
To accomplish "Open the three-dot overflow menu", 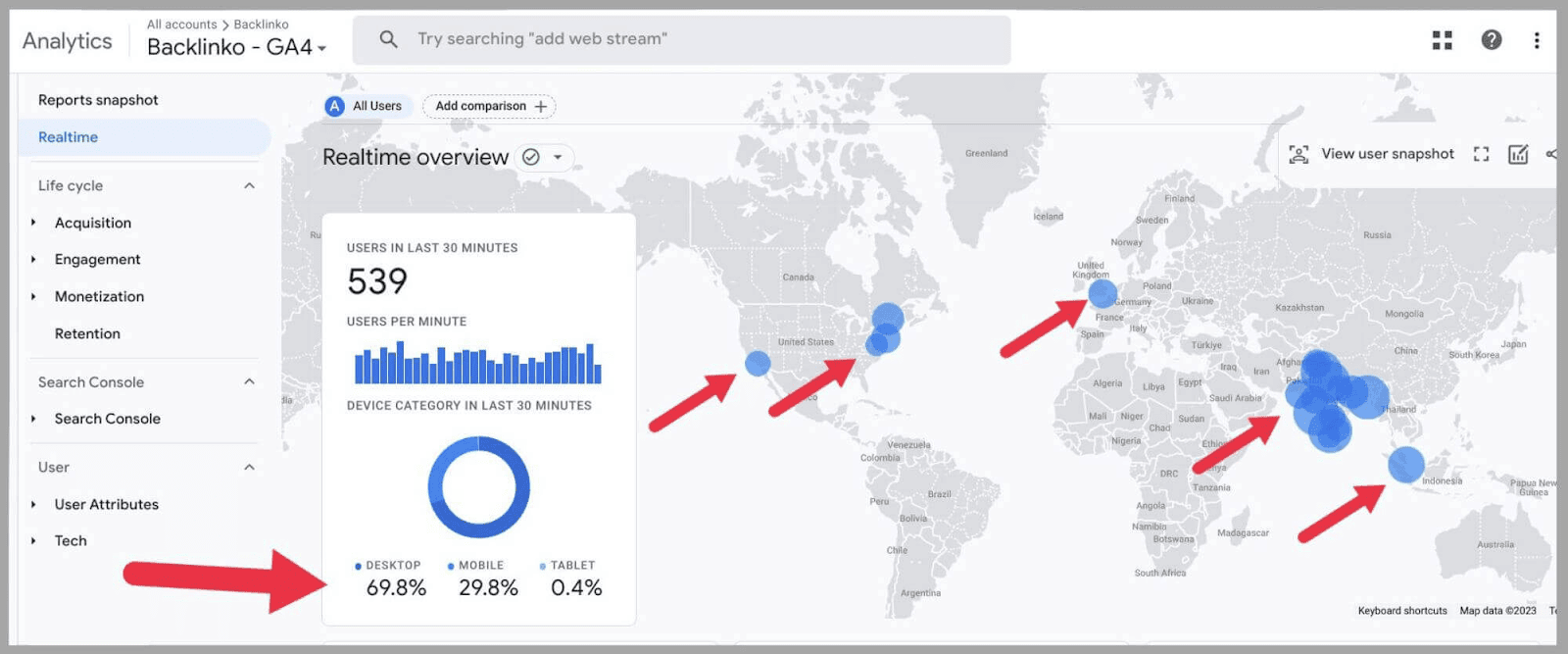I will (x=1537, y=40).
